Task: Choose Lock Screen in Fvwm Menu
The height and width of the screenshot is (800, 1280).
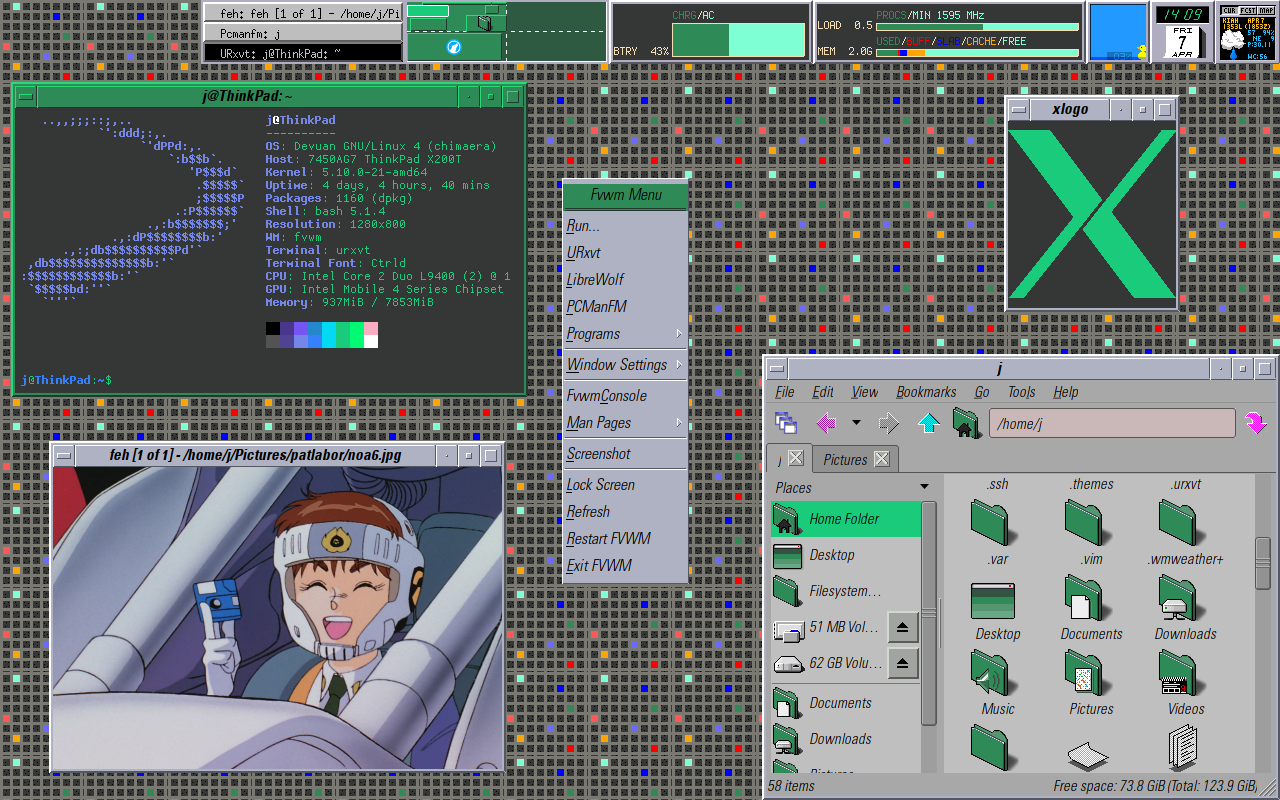Action: tap(626, 485)
